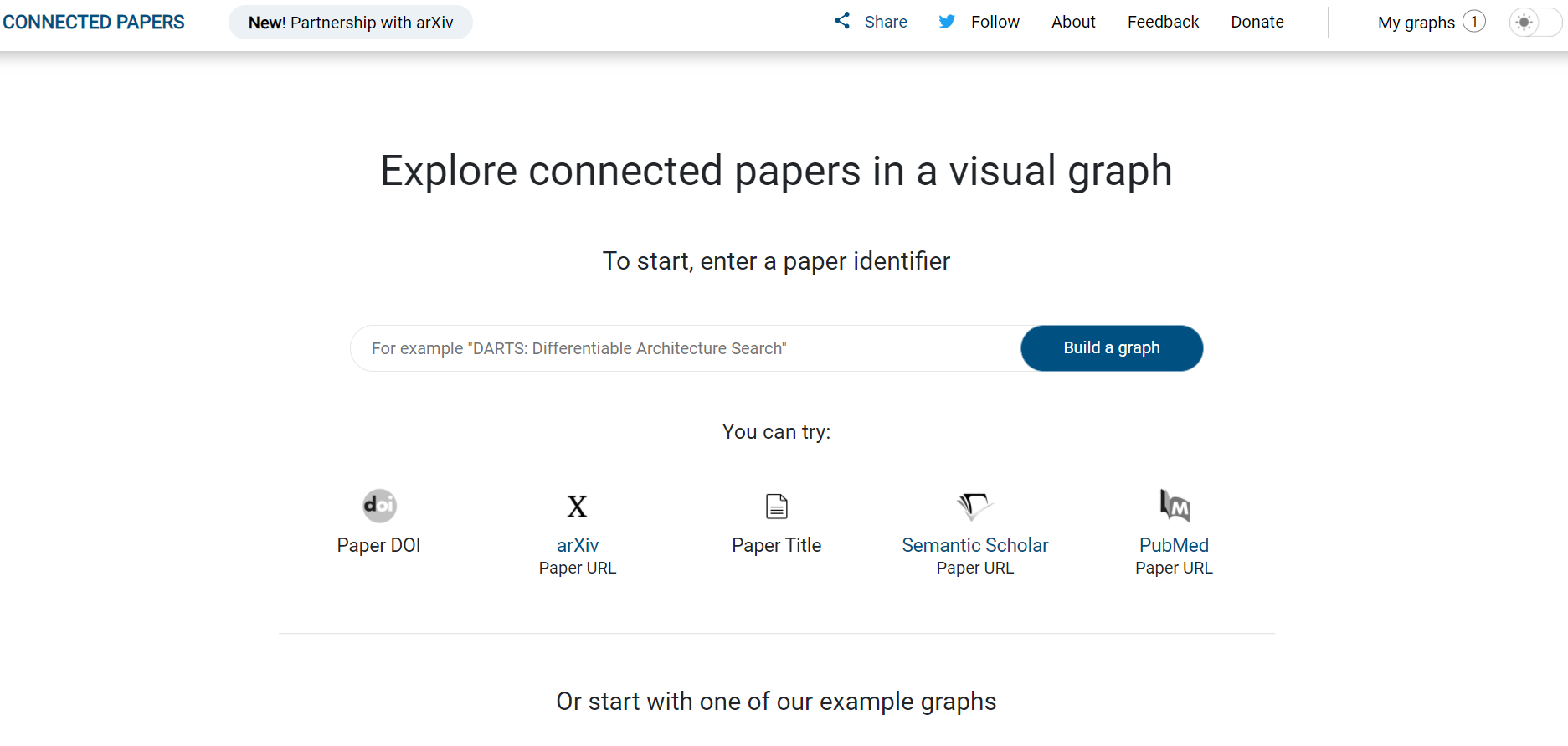Click the Paper Title document icon
Image resolution: width=1568 pixels, height=746 pixels.
click(776, 507)
